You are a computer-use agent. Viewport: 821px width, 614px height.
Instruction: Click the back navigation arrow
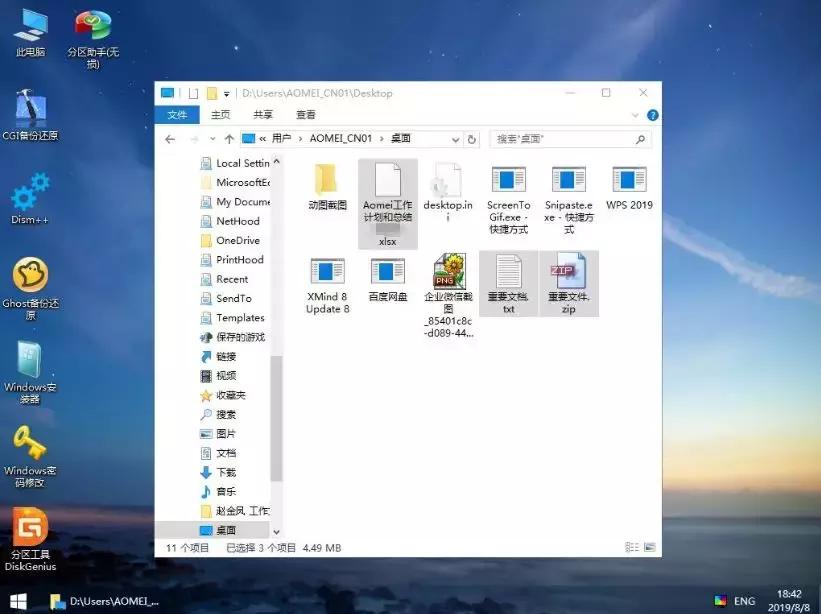coord(170,139)
